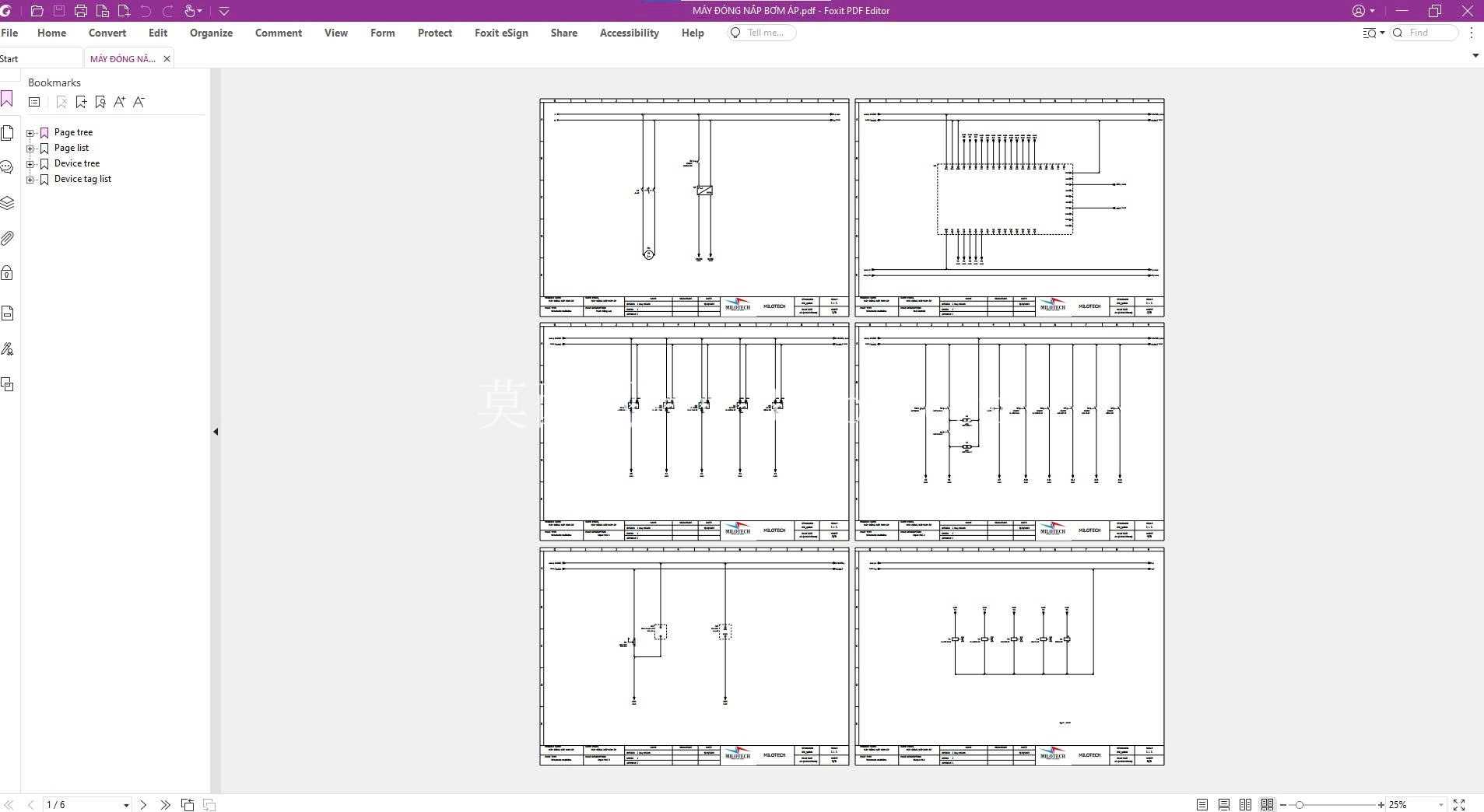
Task: Open the advanced search dropdown icon
Action: click(x=1373, y=33)
